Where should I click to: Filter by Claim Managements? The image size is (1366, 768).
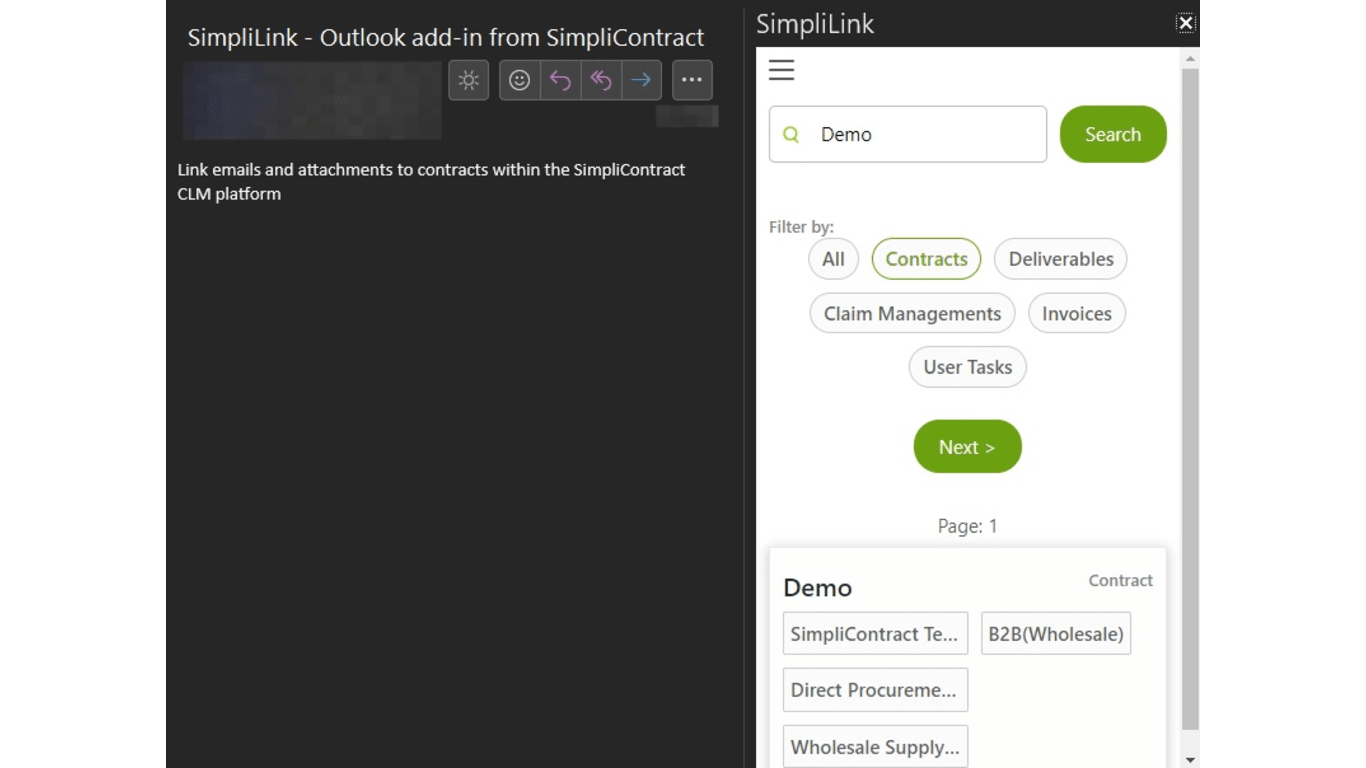coord(912,314)
